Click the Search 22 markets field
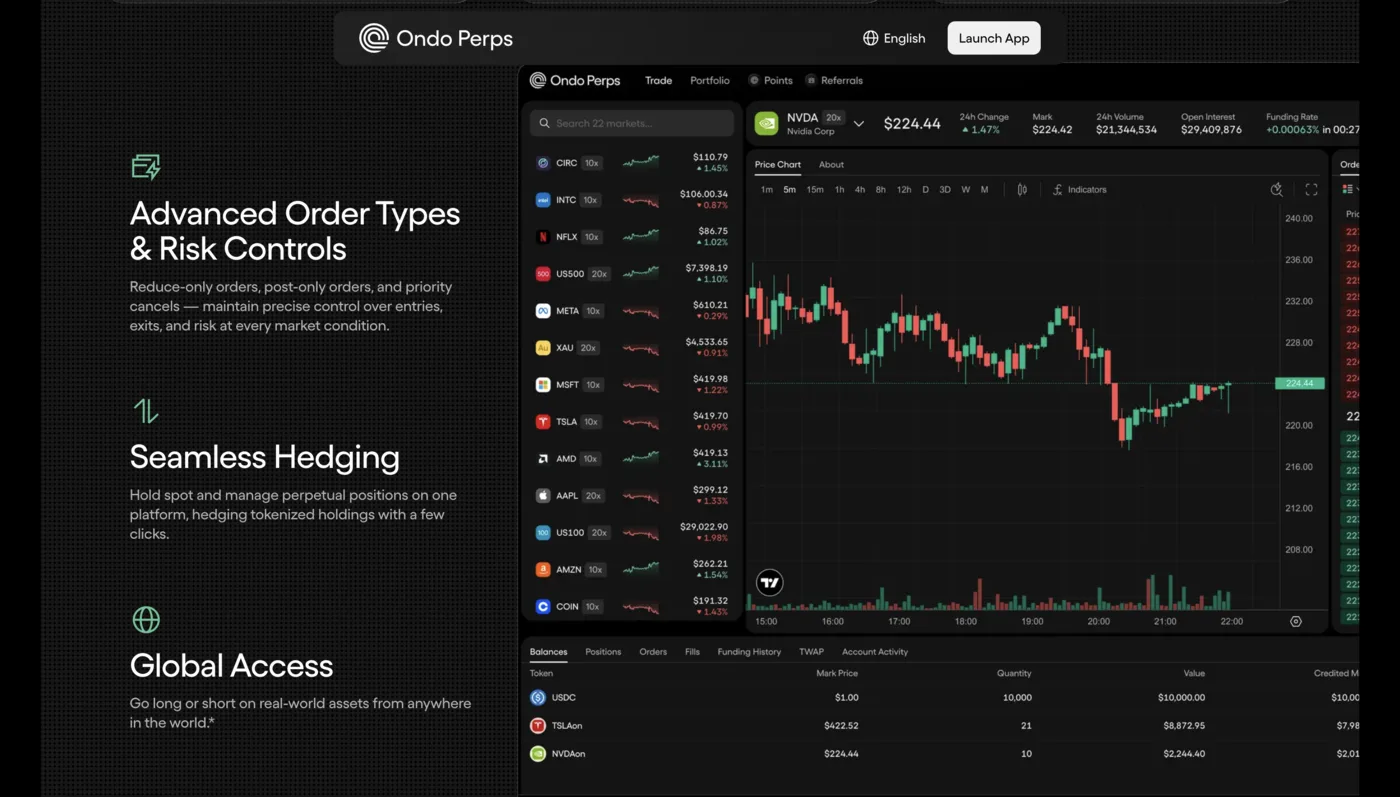This screenshot has height=797, width=1400. pyautogui.click(x=632, y=124)
